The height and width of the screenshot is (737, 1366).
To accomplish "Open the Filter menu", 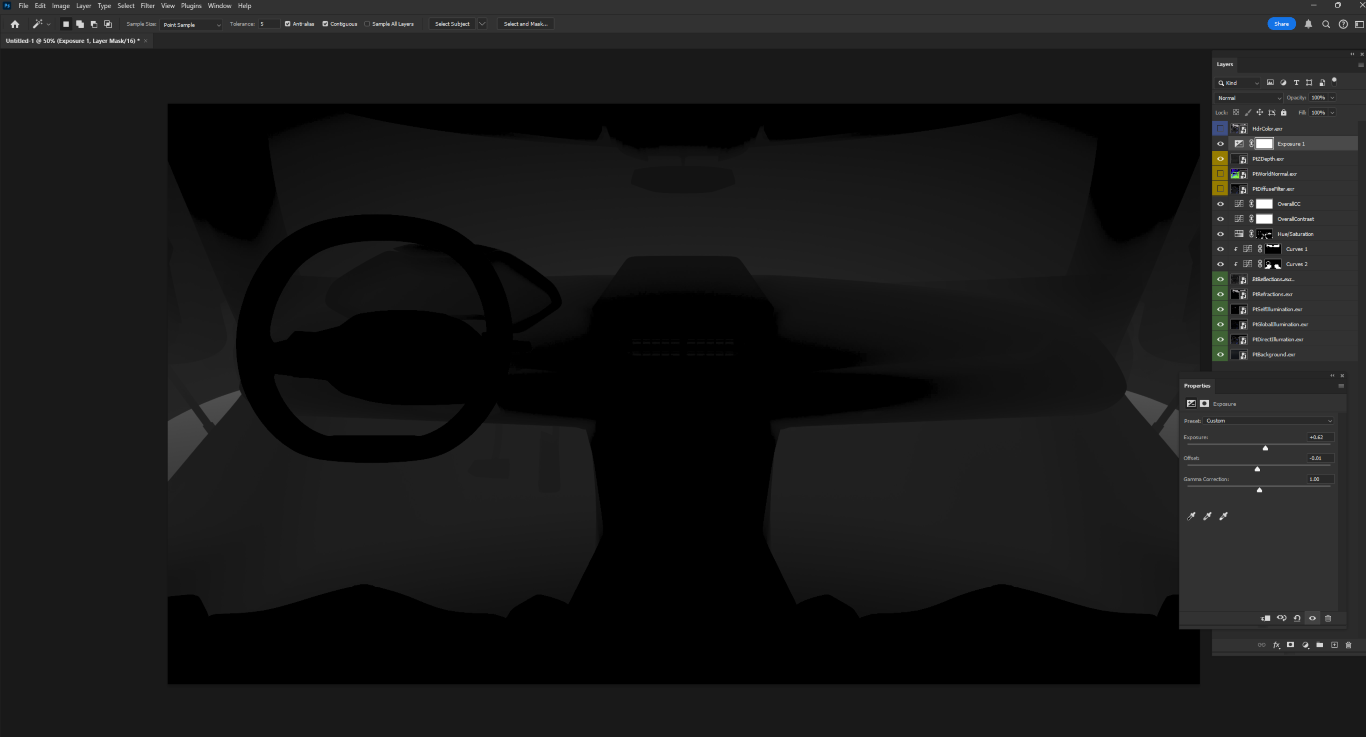I will 147,6.
